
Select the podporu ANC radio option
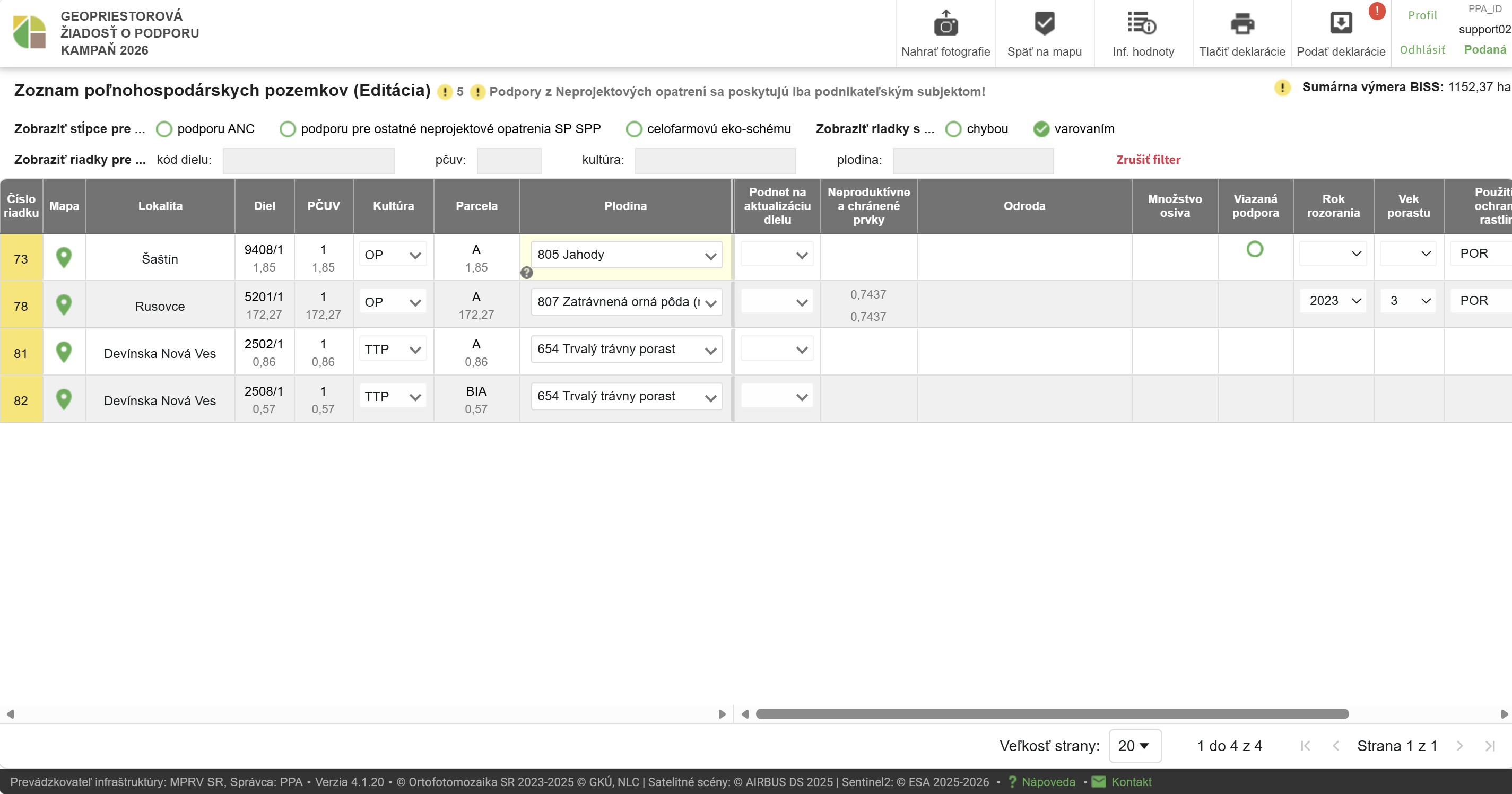tap(164, 129)
